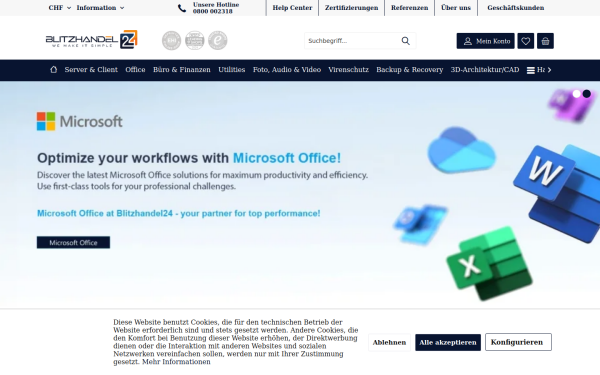
Task: Expand the Information dropdown
Action: tap(100, 8)
